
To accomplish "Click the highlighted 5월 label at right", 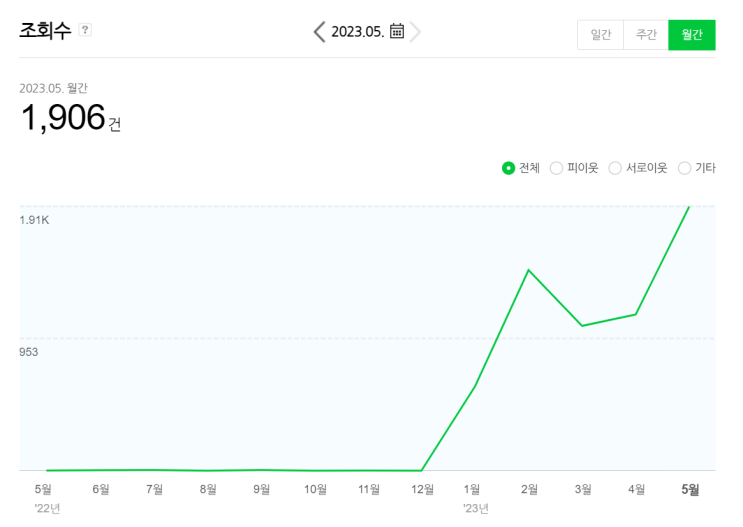I will pos(690,489).
